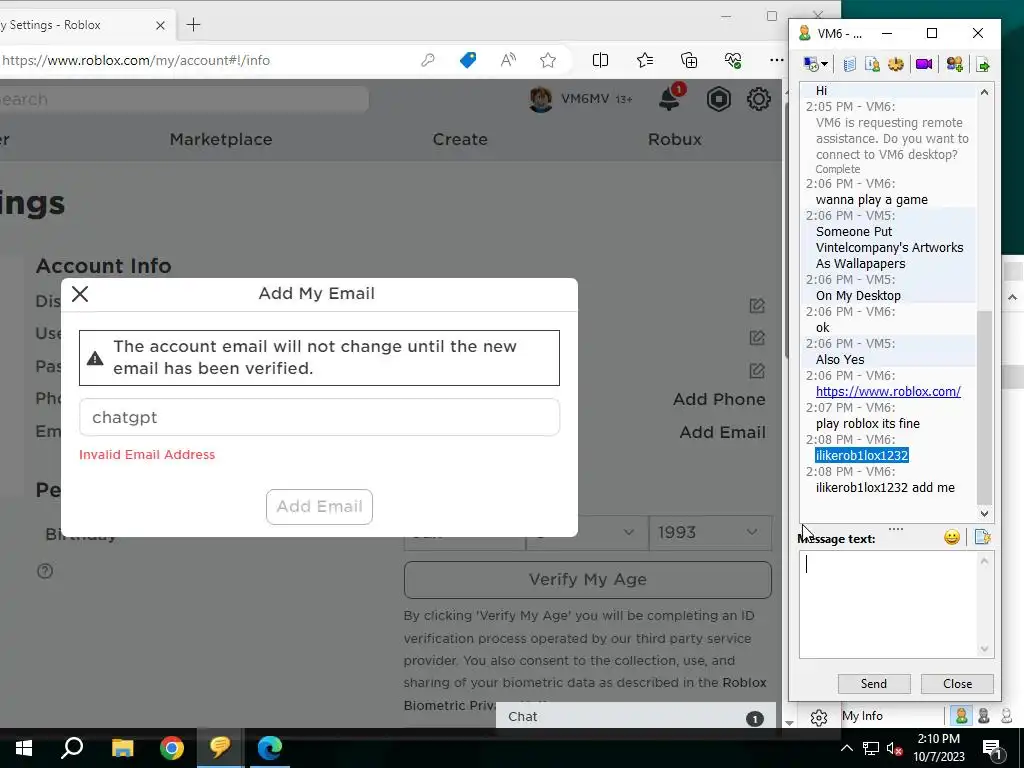Open the birthday day dropdown
This screenshot has height=768, width=1024.
(x=586, y=532)
